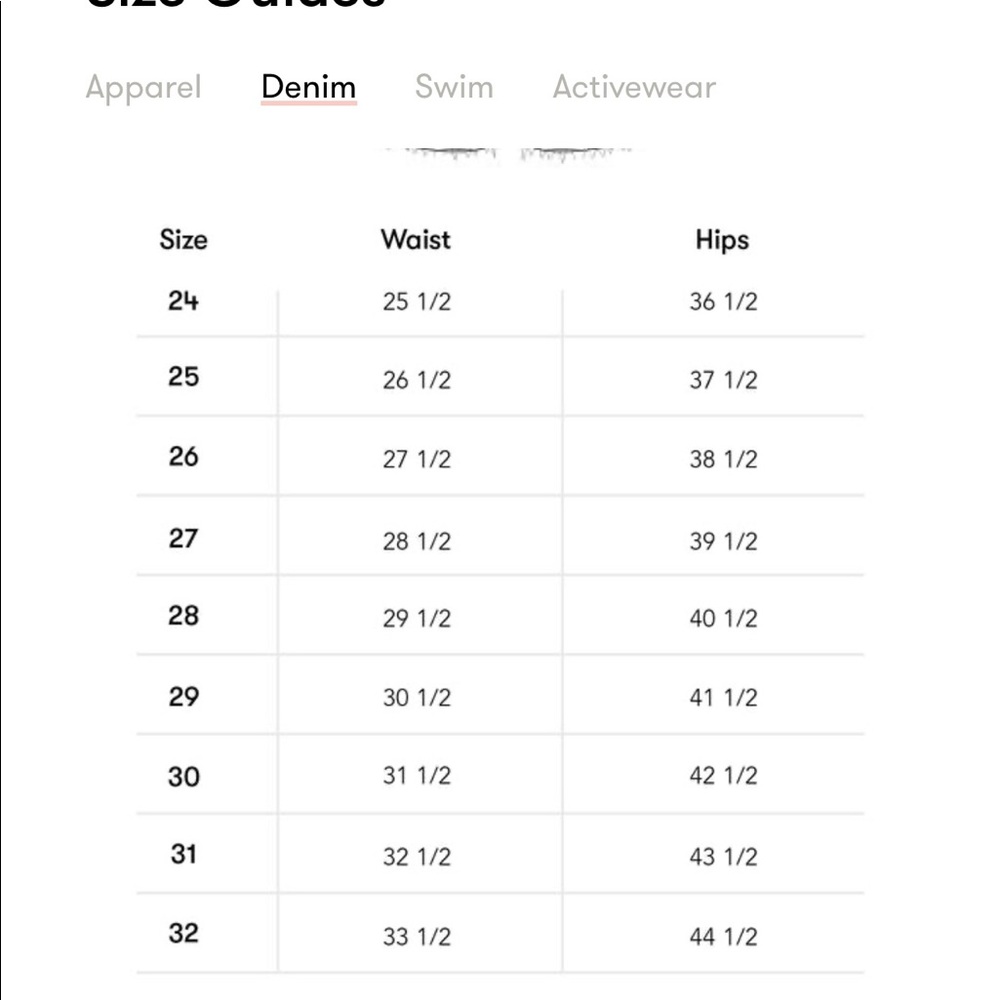Select size 31 row label

click(x=183, y=854)
